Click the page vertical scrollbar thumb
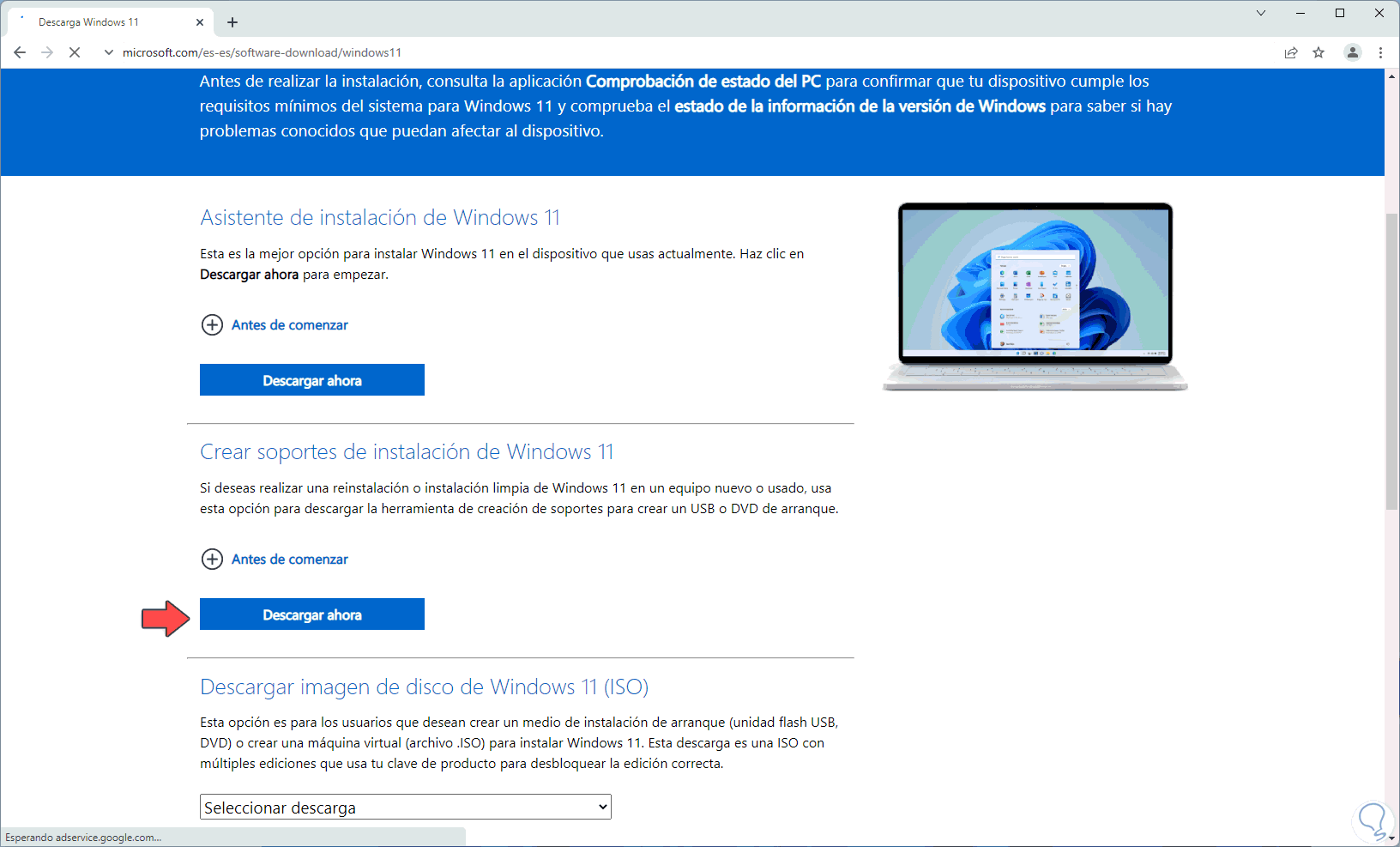 [x=1392, y=360]
